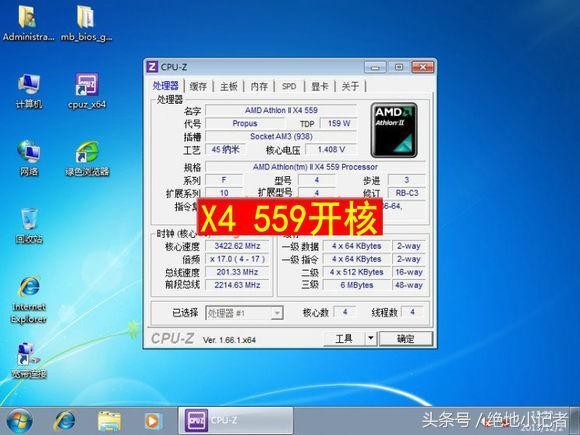This screenshot has height=435, width=580.
Task: Open the mb_bios_g... folder icon
Action: coord(86,23)
